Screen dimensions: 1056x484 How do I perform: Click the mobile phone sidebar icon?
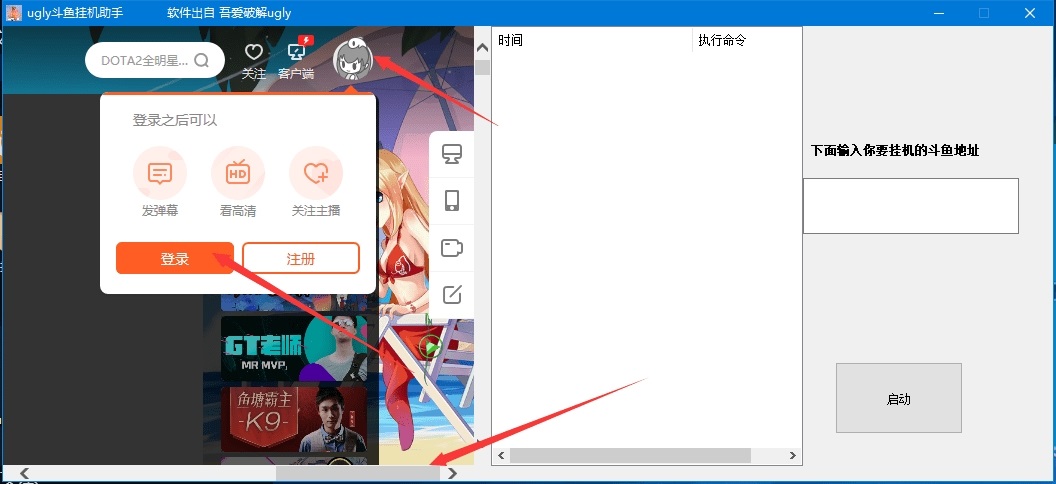click(452, 201)
